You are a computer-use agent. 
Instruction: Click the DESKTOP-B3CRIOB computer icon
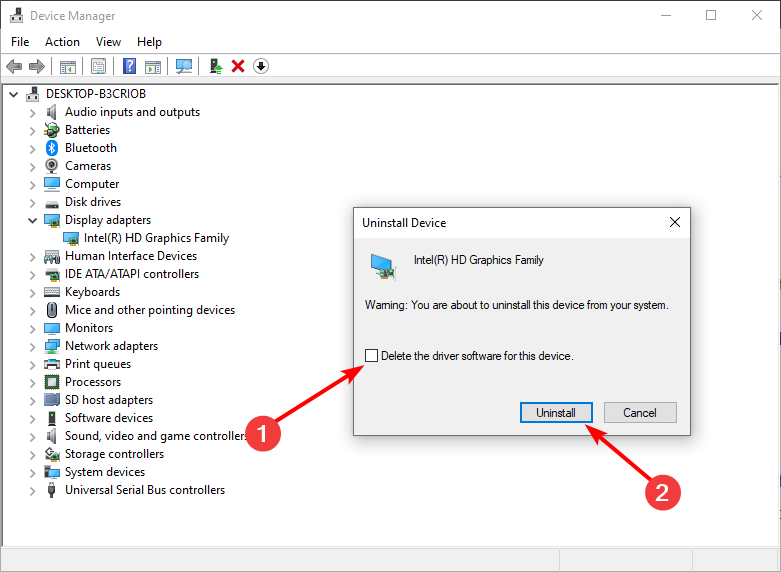pyautogui.click(x=33, y=93)
